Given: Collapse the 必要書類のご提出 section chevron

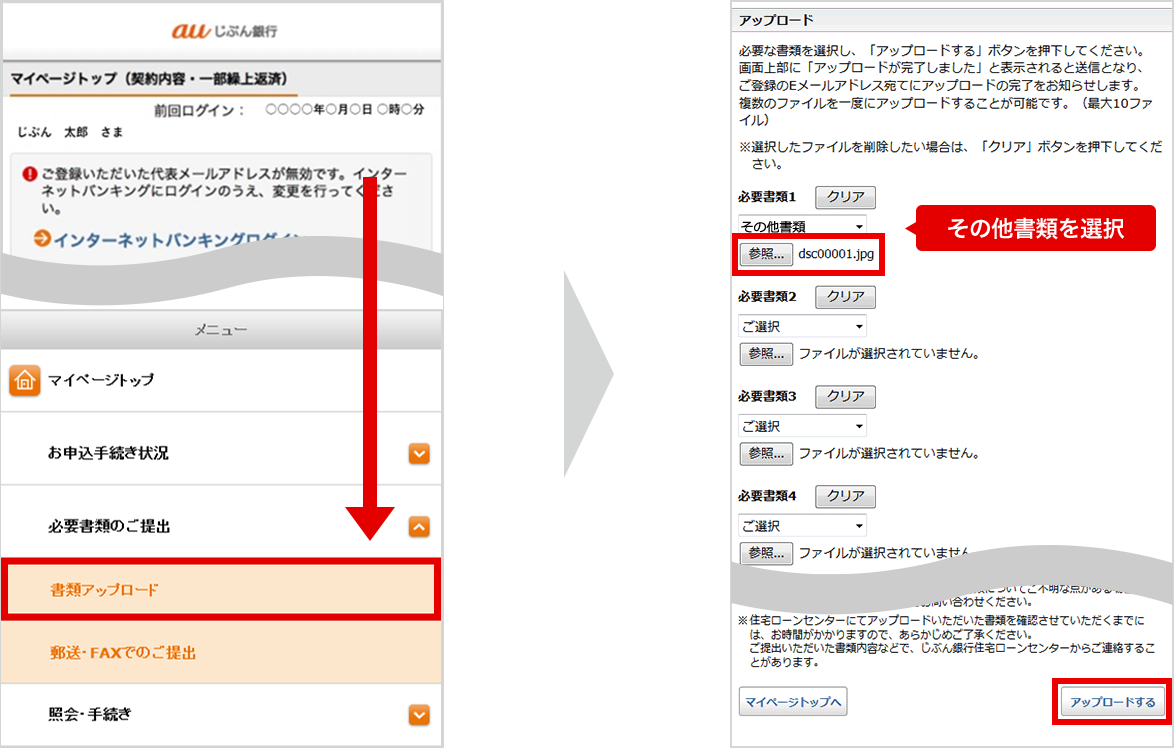Looking at the screenshot, I should [x=419, y=526].
